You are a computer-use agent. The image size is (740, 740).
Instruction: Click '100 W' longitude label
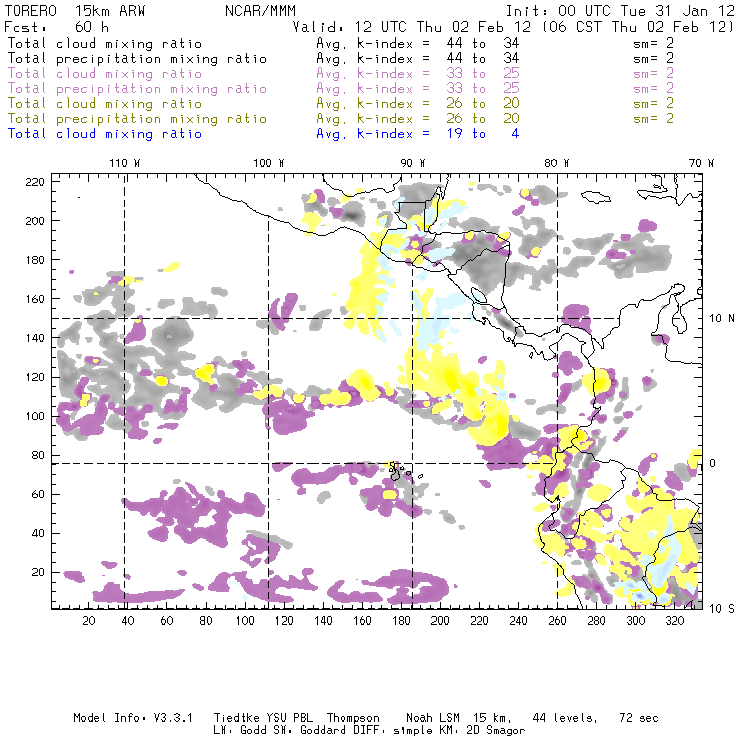pos(269,163)
